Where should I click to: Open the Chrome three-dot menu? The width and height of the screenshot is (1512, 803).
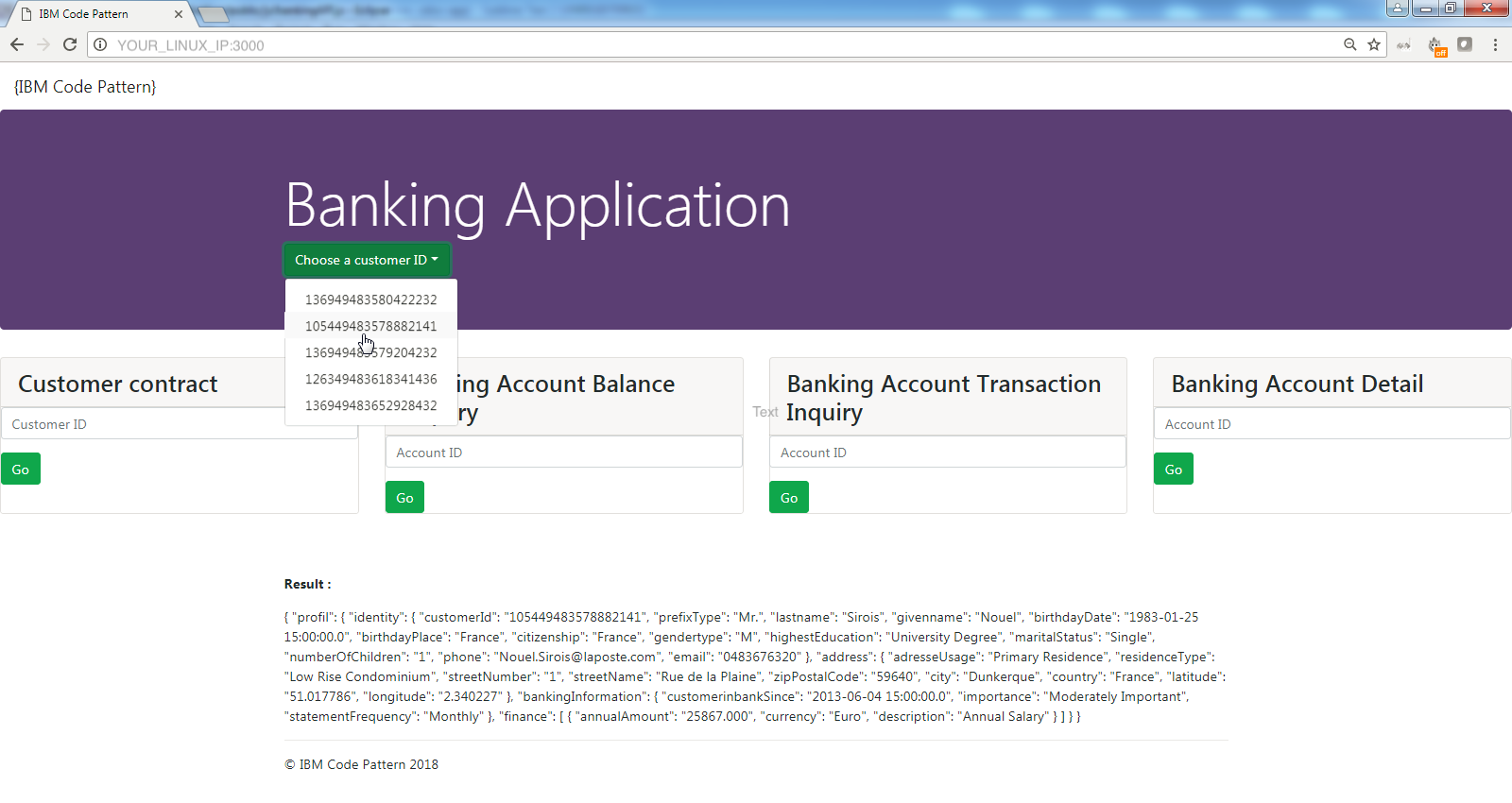(x=1495, y=44)
